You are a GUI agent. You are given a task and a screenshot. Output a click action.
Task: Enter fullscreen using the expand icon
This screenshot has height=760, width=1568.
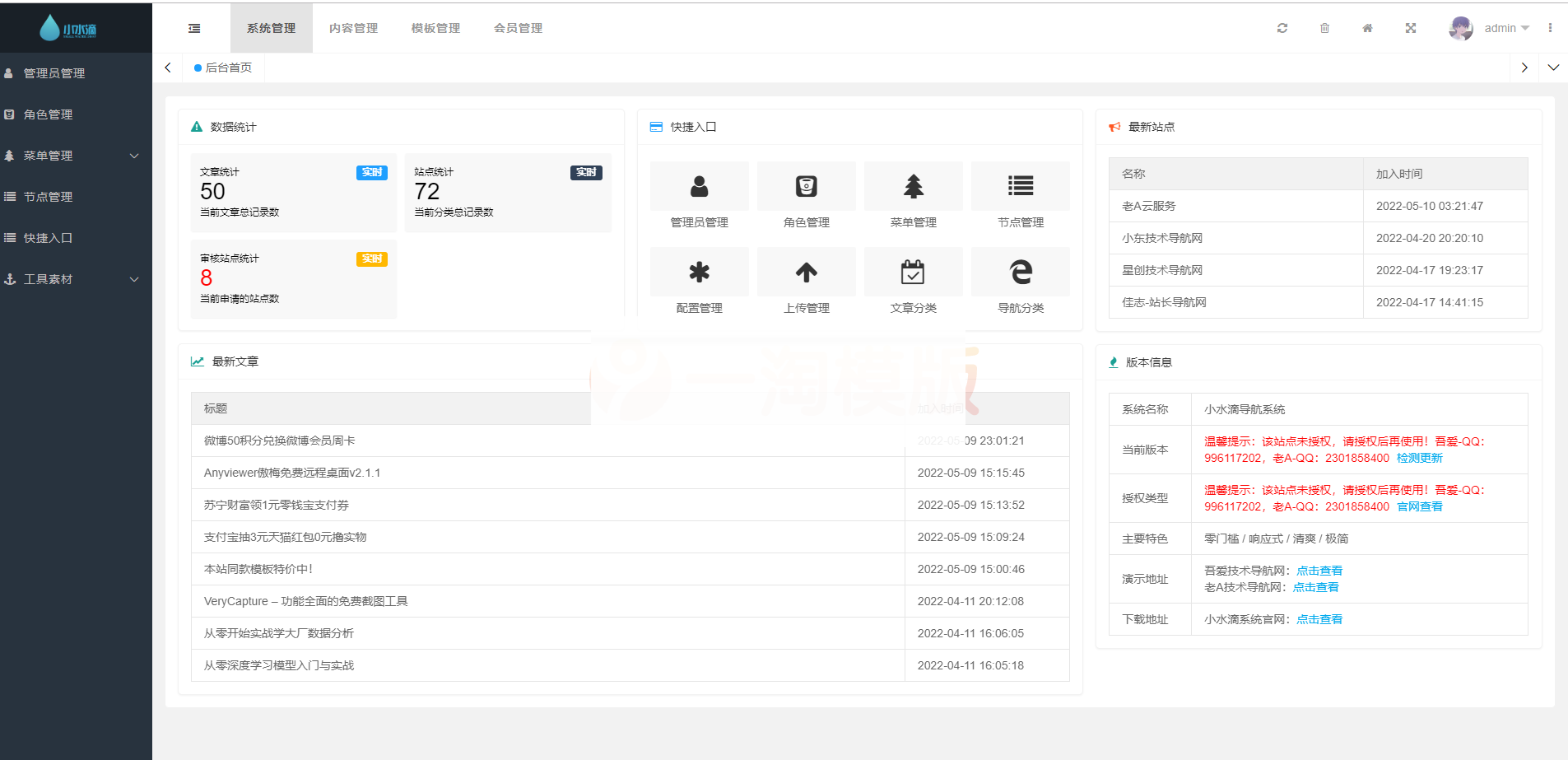(x=1411, y=27)
